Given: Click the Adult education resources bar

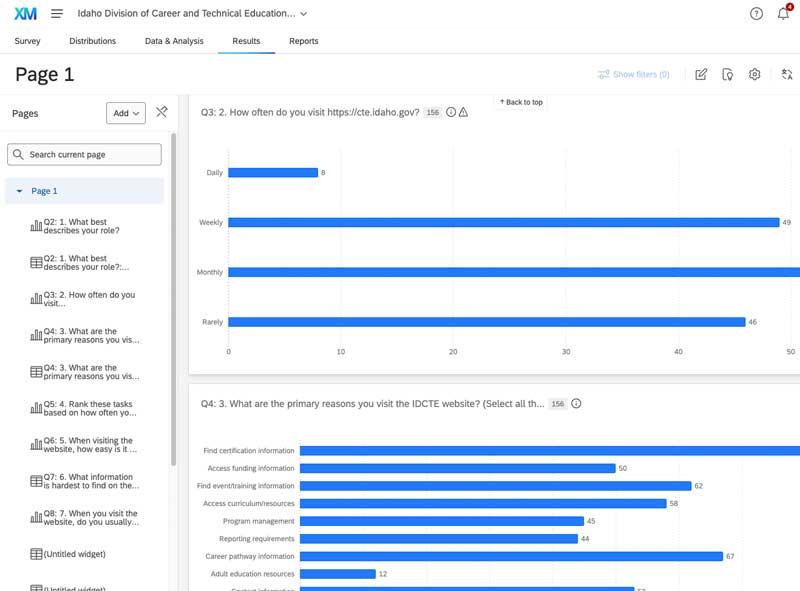Looking at the screenshot, I should (338, 574).
